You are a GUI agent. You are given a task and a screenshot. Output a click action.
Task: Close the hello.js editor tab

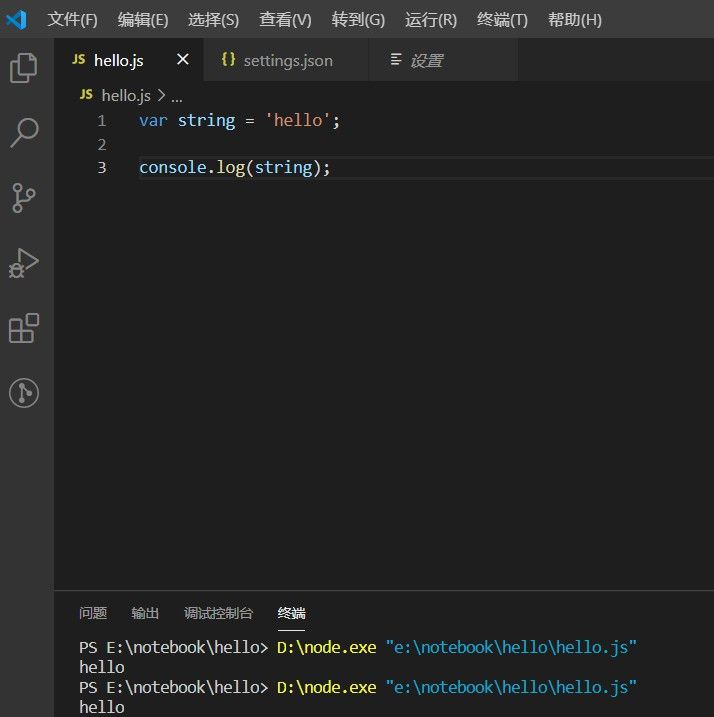point(182,60)
